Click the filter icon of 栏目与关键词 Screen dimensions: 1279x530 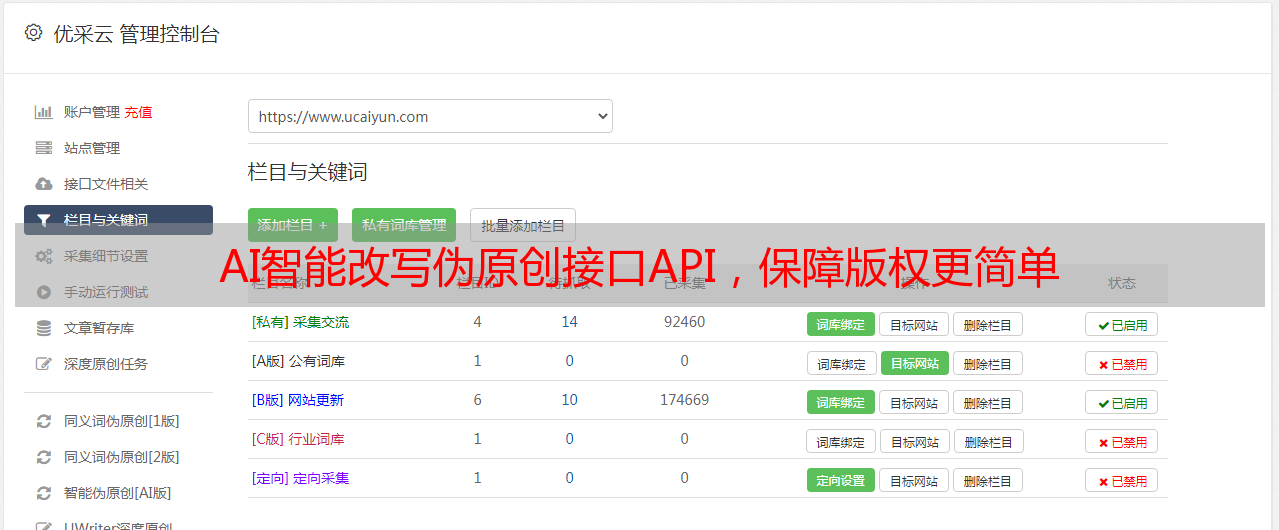tap(43, 220)
